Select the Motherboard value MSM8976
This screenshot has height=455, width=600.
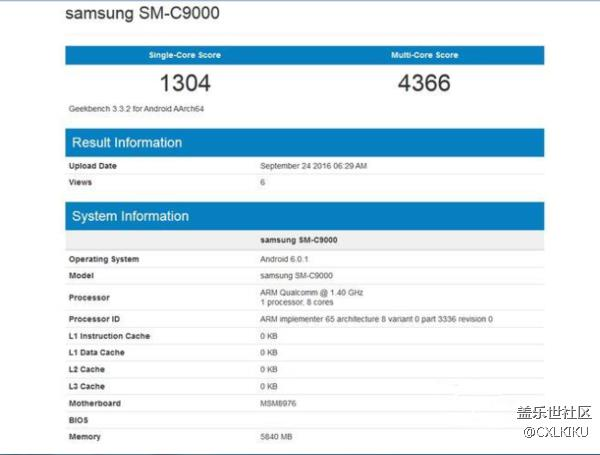[278, 403]
